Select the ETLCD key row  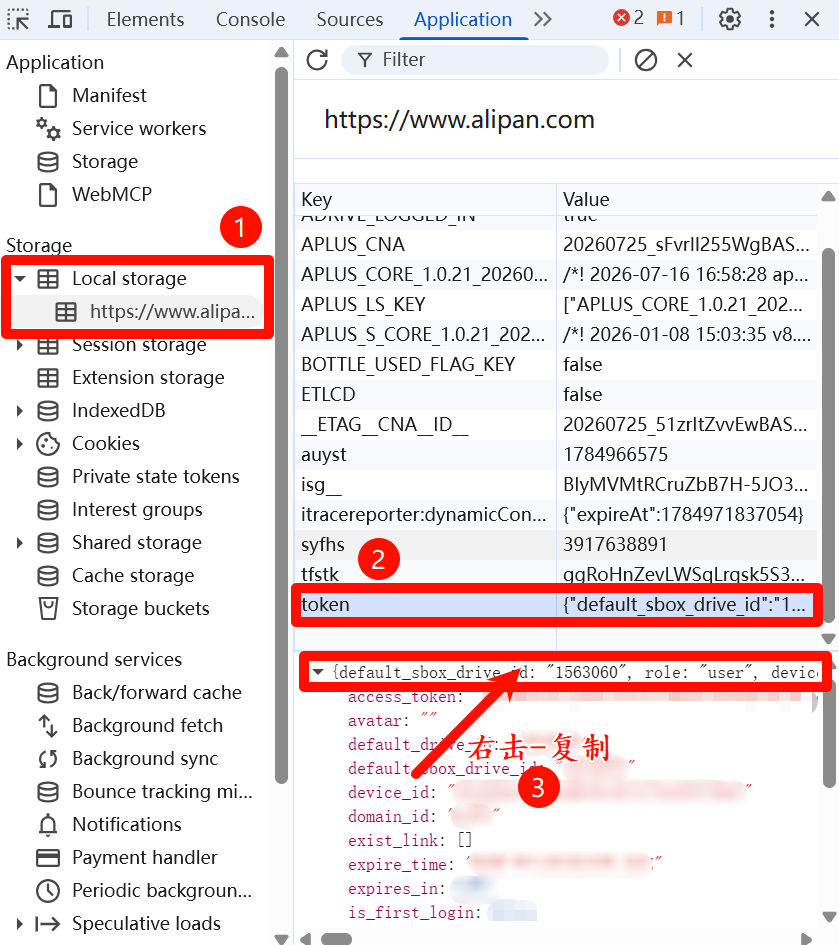tap(556, 395)
